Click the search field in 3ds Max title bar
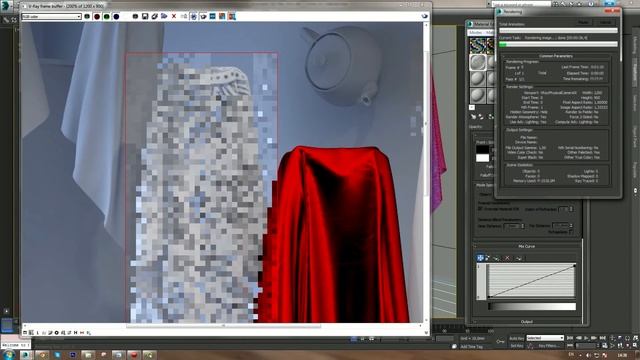The image size is (640, 360). click(x=520, y=4)
